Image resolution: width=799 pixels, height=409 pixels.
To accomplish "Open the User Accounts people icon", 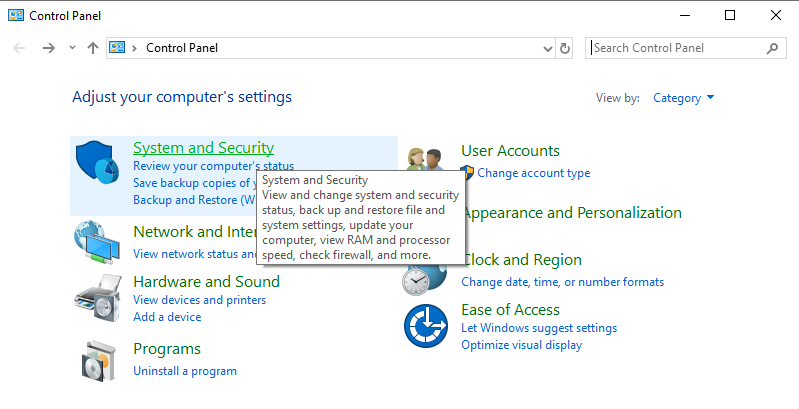I will (425, 159).
